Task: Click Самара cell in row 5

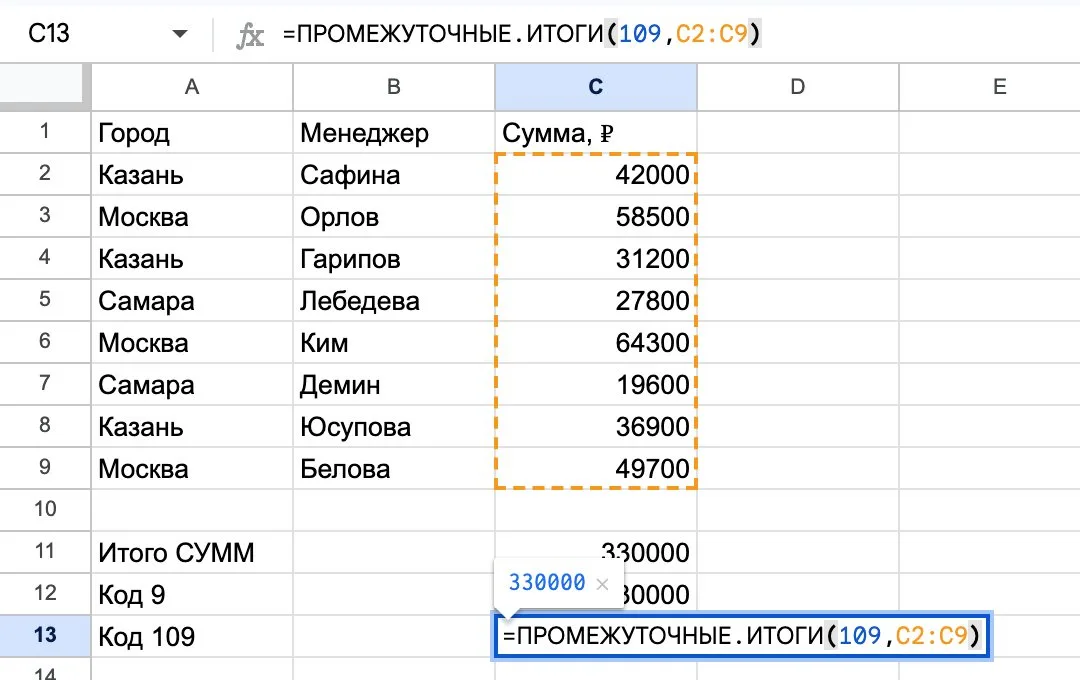Action: click(x=192, y=300)
